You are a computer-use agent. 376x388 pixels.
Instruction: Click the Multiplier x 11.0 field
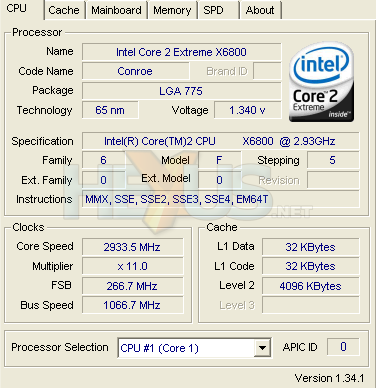133,266
